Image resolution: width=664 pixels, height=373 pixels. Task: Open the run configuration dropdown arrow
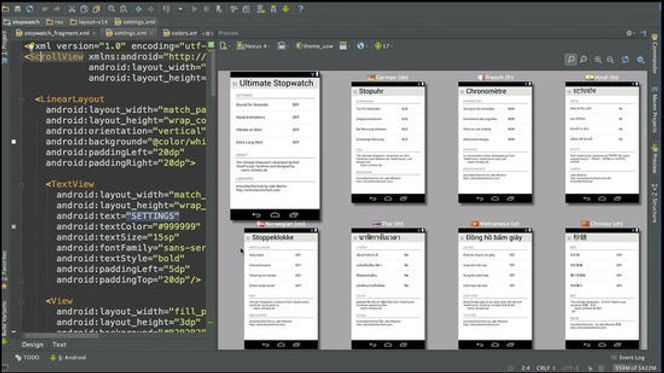click(180, 8)
